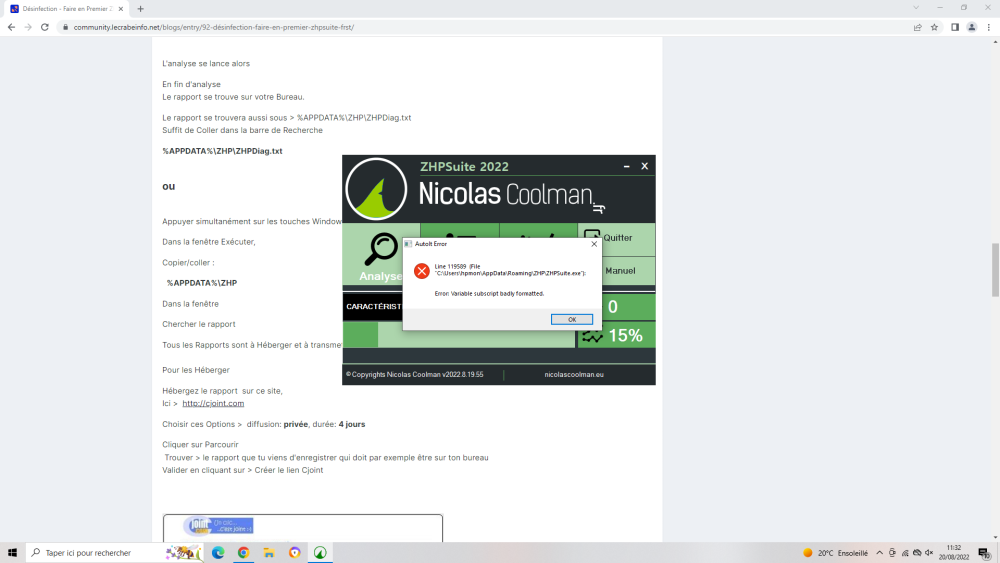Click the nicolascoolman.eu link in ZHPSuite footer
The width and height of the screenshot is (1000, 563).
pos(574,374)
